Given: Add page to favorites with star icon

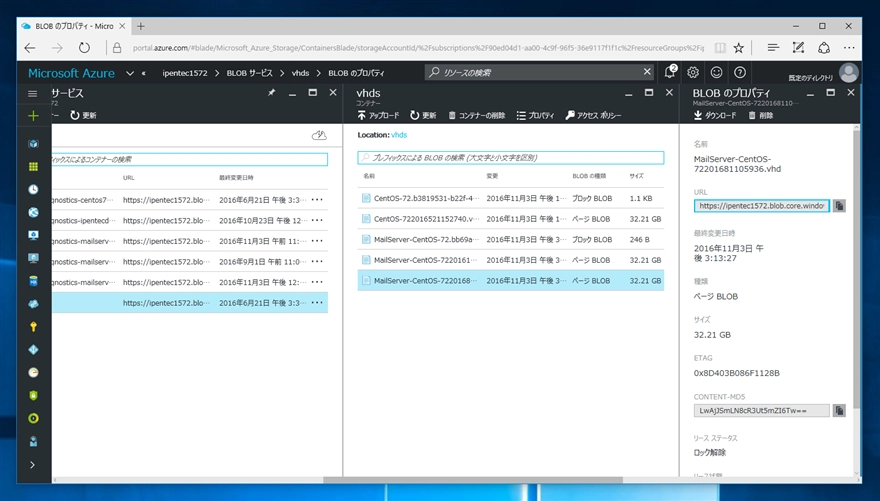Looking at the screenshot, I should pos(739,48).
